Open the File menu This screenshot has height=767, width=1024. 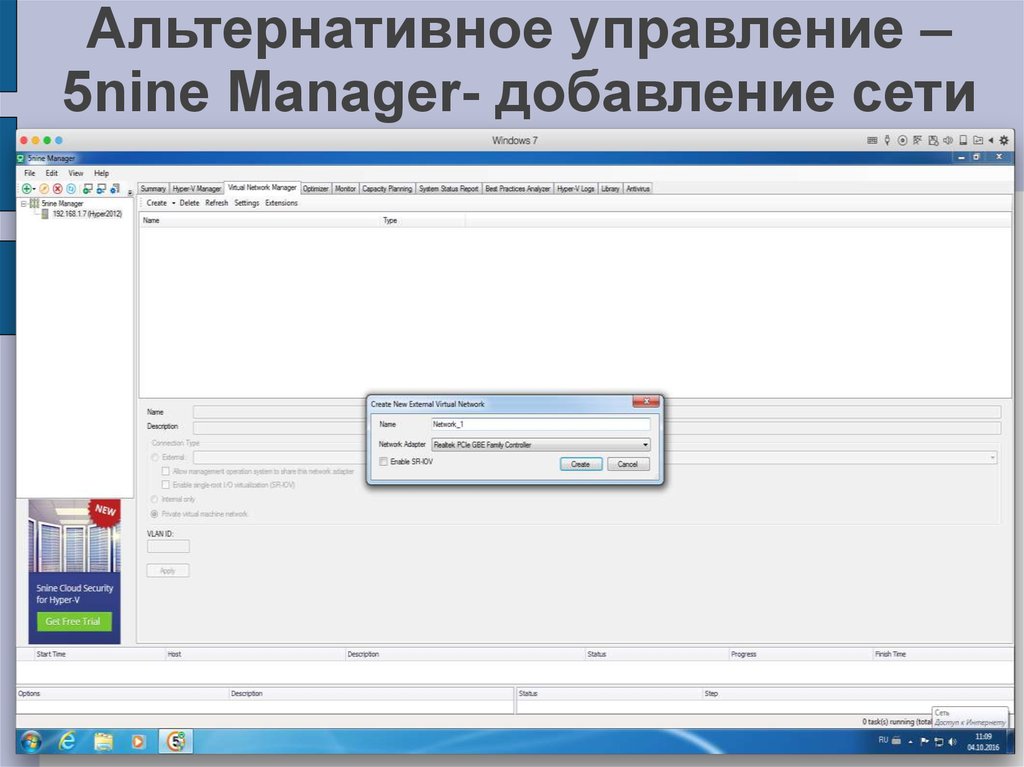[x=30, y=173]
